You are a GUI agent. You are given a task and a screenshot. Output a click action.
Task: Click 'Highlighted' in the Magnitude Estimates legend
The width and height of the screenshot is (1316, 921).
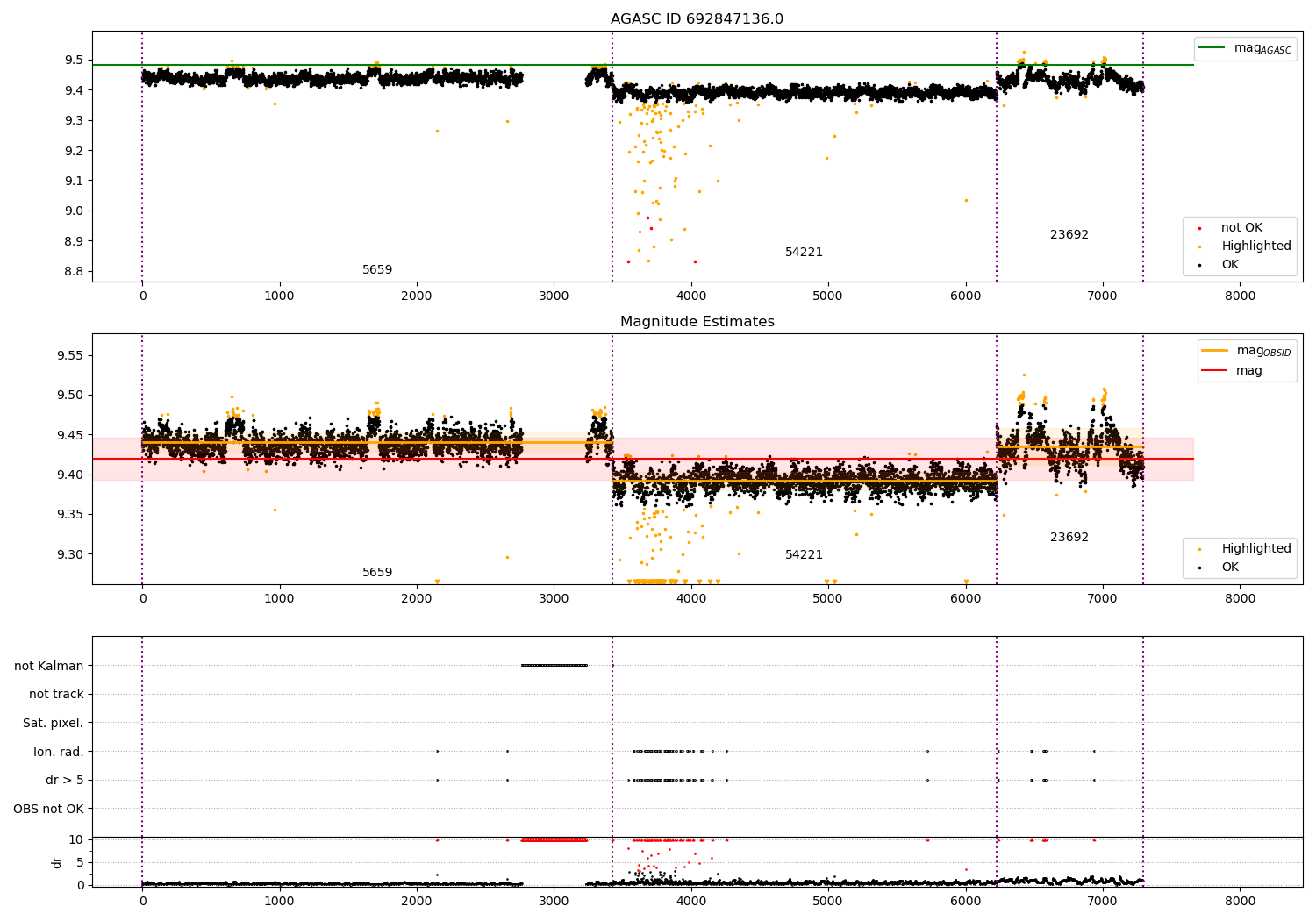tap(1256, 549)
